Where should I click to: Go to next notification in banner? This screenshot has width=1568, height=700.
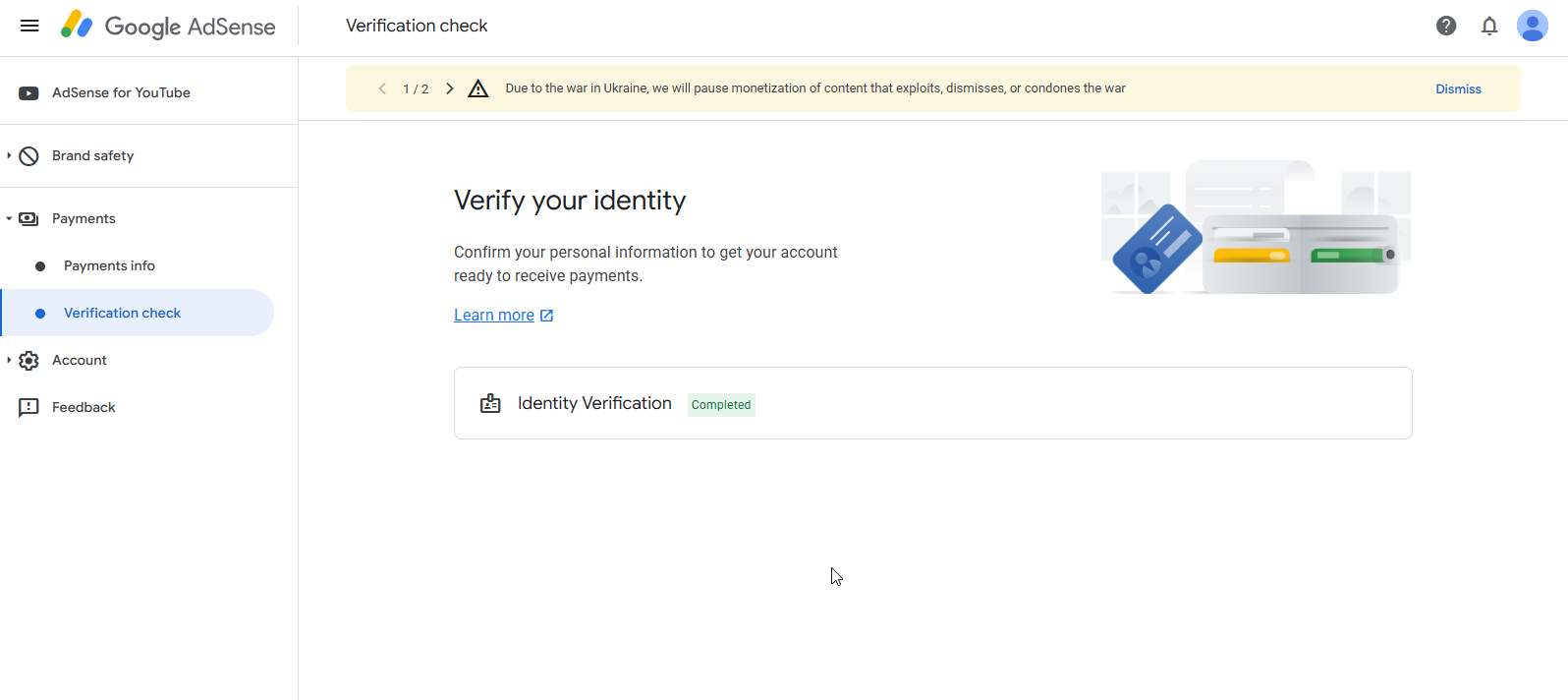(x=450, y=88)
